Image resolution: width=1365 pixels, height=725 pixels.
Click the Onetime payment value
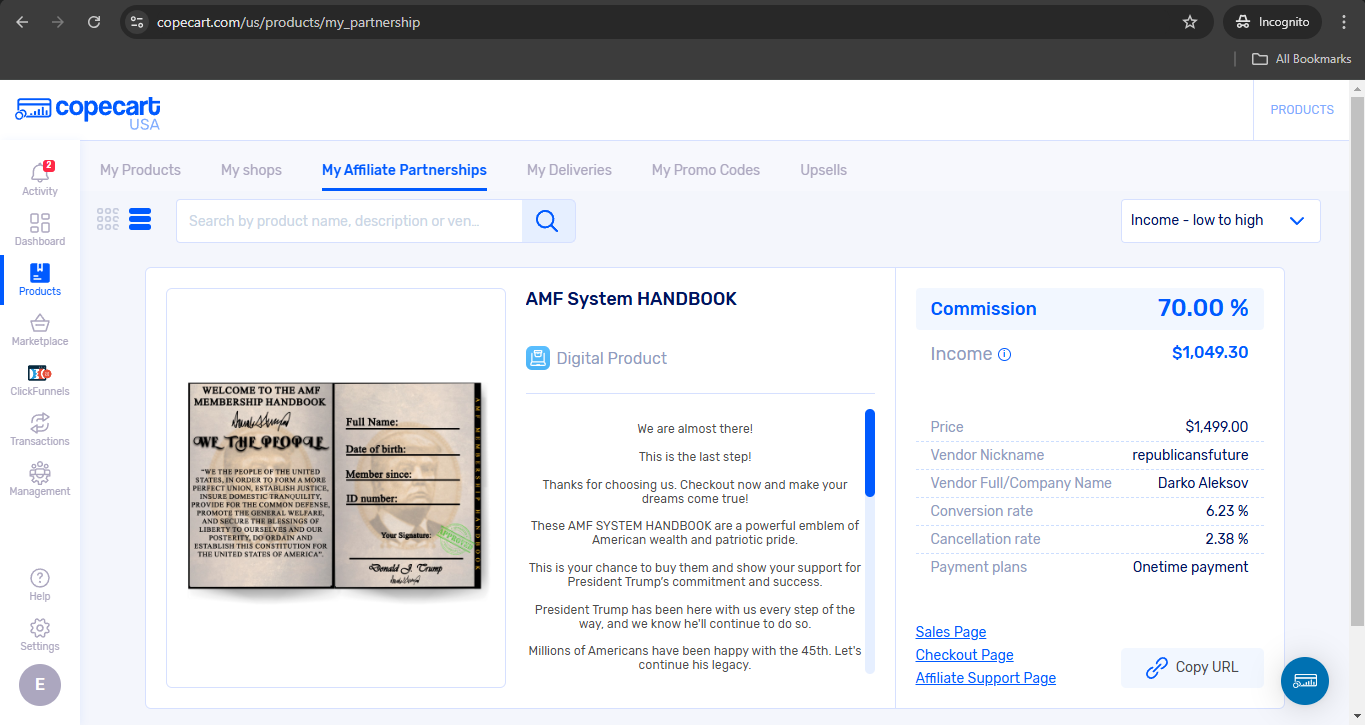pos(1190,567)
